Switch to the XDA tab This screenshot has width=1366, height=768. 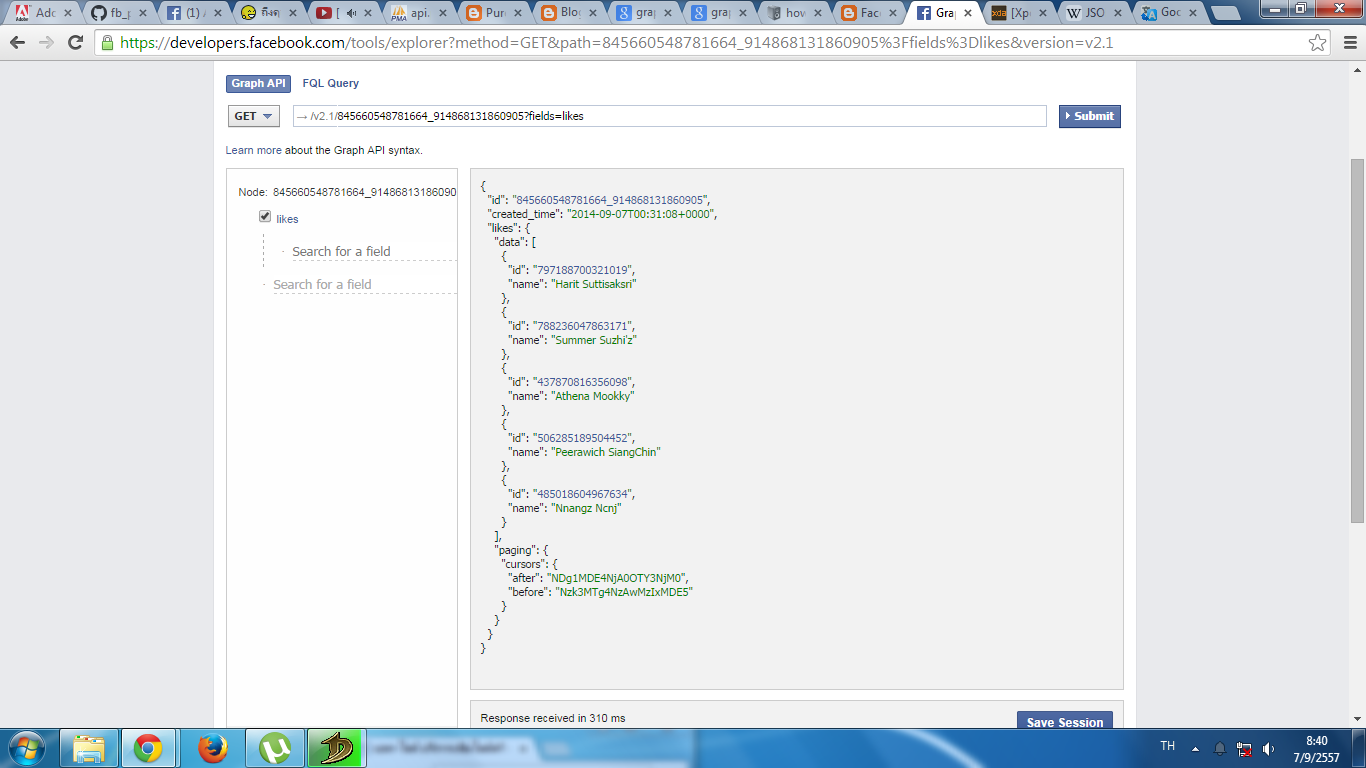(x=1016, y=13)
